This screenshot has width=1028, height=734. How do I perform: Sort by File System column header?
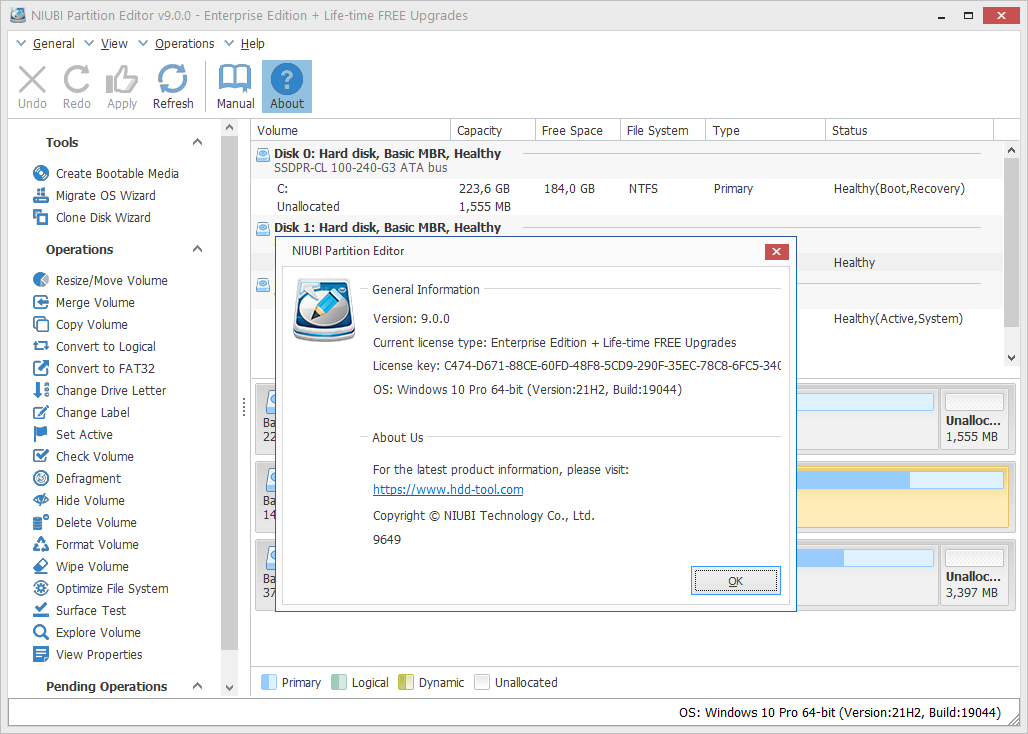(x=663, y=130)
